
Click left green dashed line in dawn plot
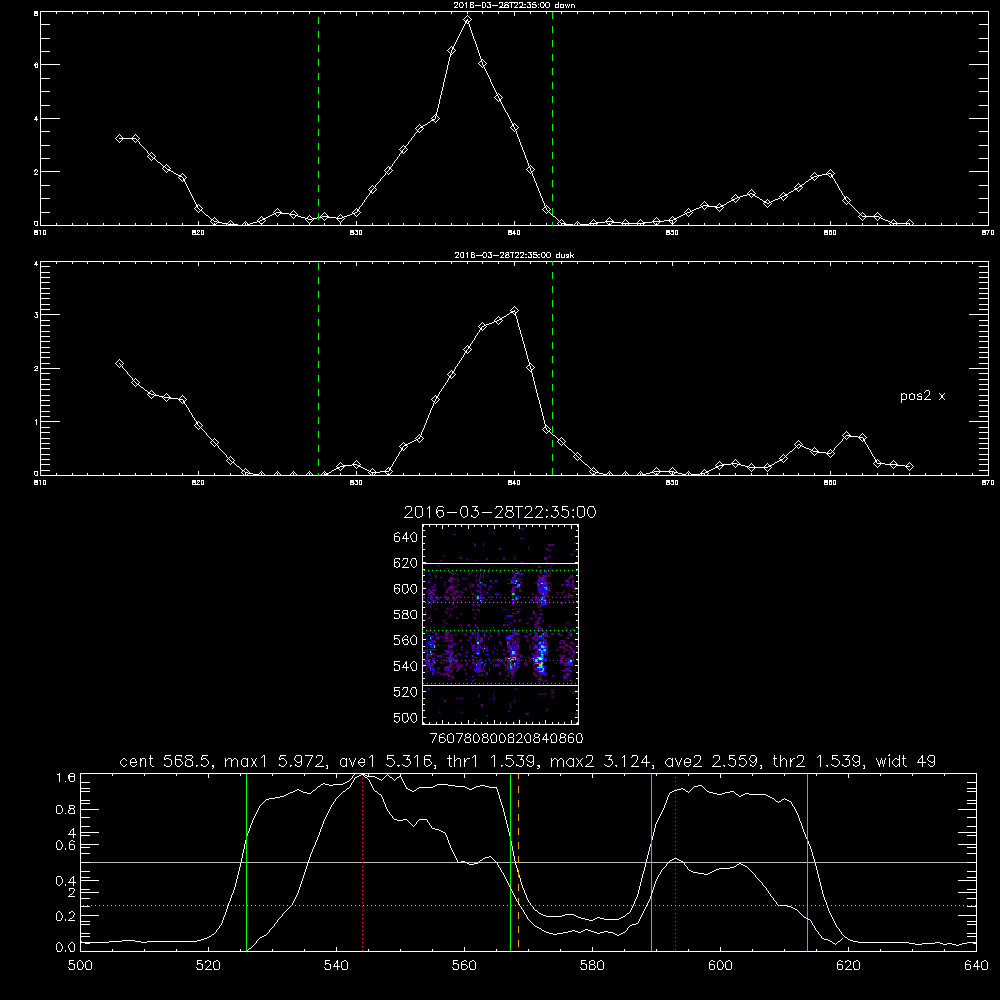(318, 118)
